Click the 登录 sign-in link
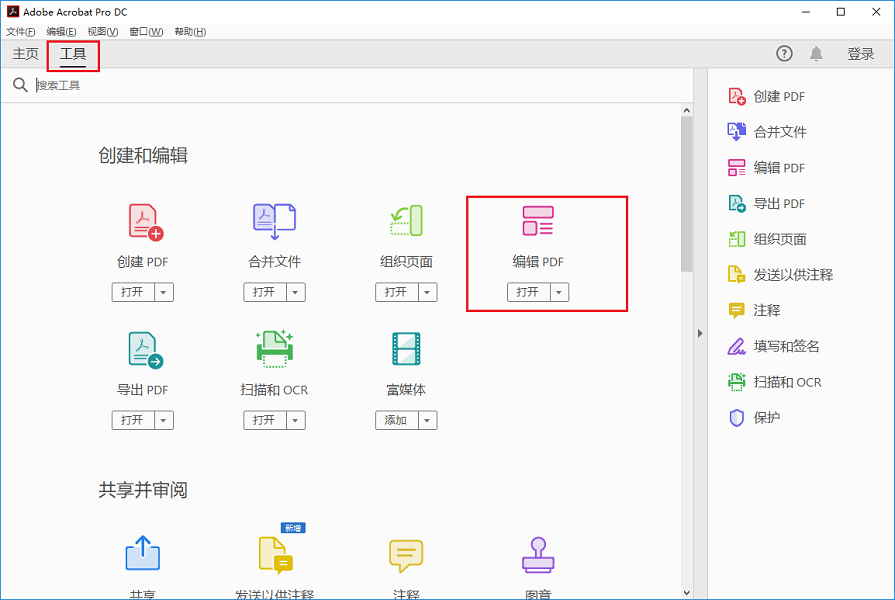 (861, 54)
